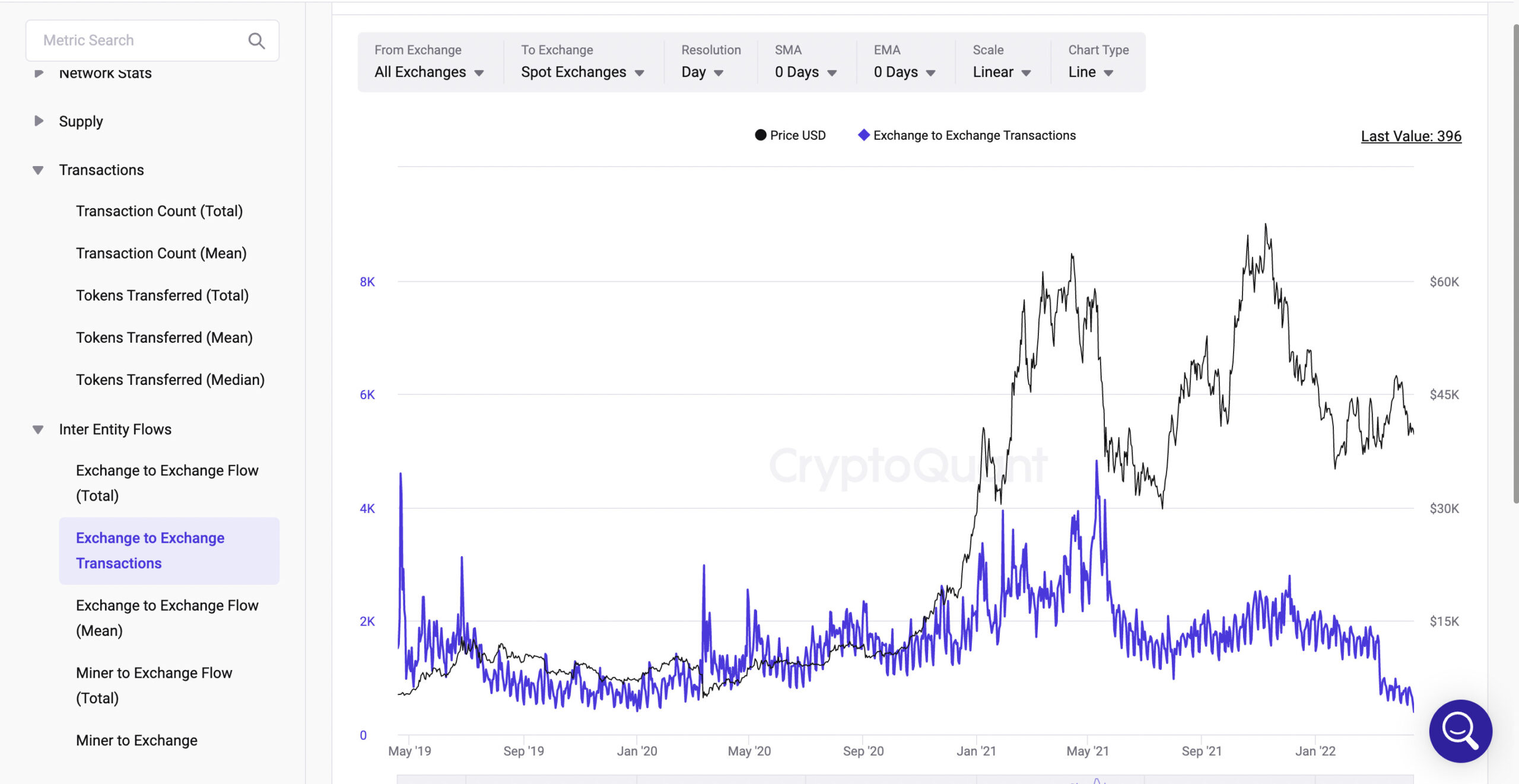Open the Chart Type Line dropdown
This screenshot has width=1519, height=784.
[1091, 72]
